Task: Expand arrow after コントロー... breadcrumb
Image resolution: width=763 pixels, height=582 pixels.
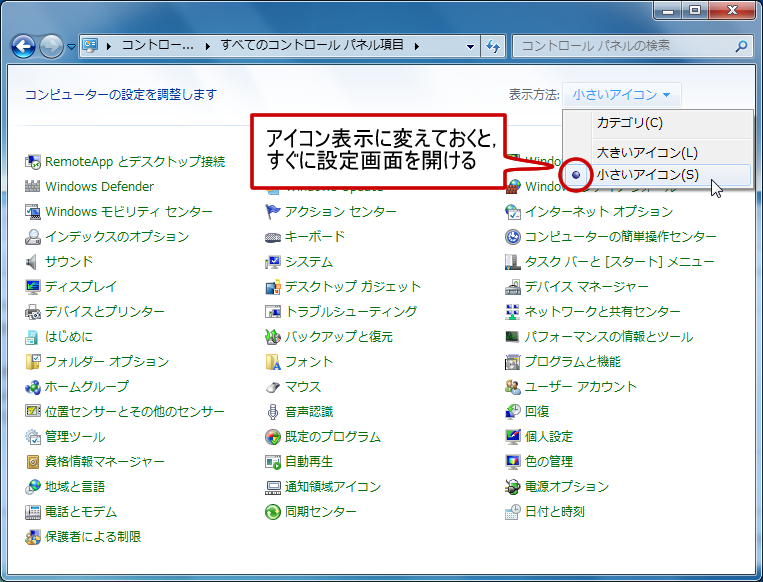Action: pyautogui.click(x=208, y=47)
